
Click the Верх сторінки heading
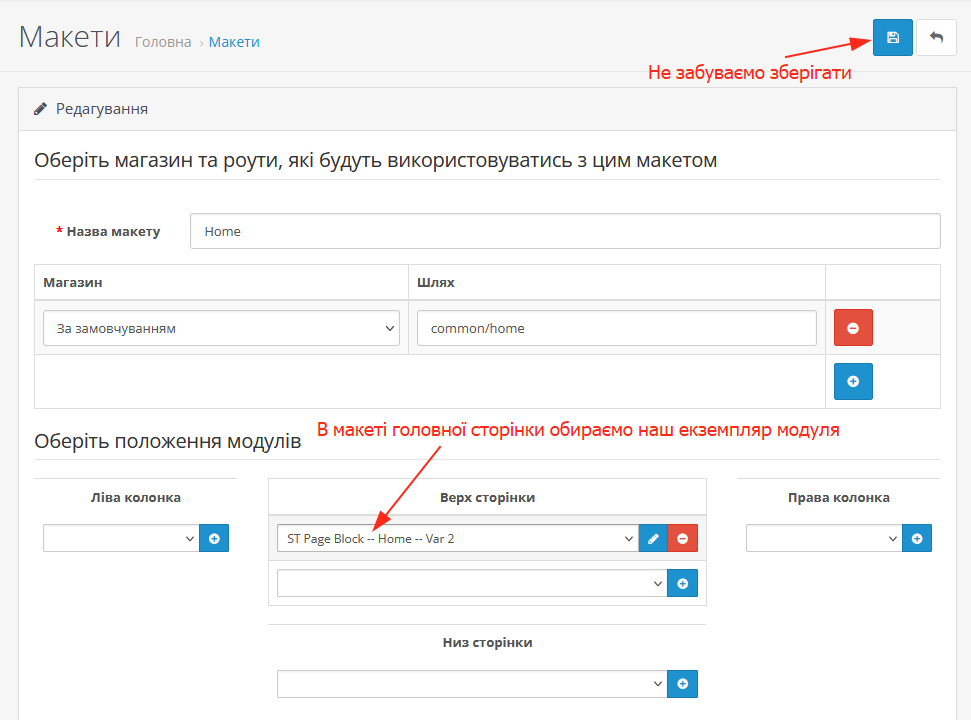[x=487, y=498]
